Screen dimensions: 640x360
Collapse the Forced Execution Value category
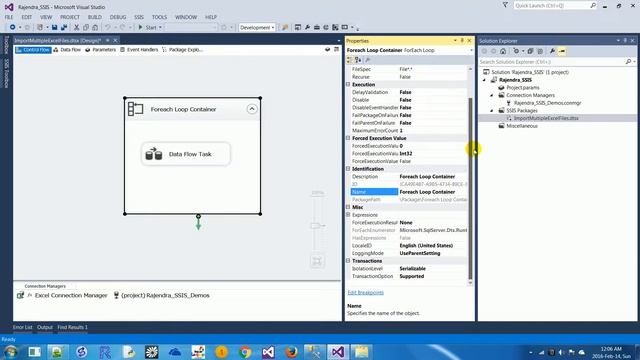click(348, 138)
